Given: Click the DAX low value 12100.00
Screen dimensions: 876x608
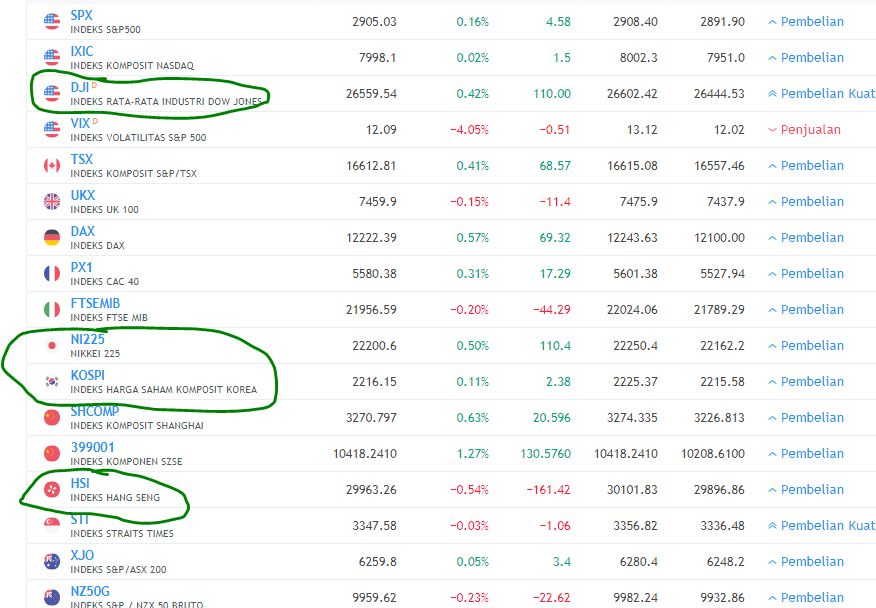Looking at the screenshot, I should (x=720, y=238).
